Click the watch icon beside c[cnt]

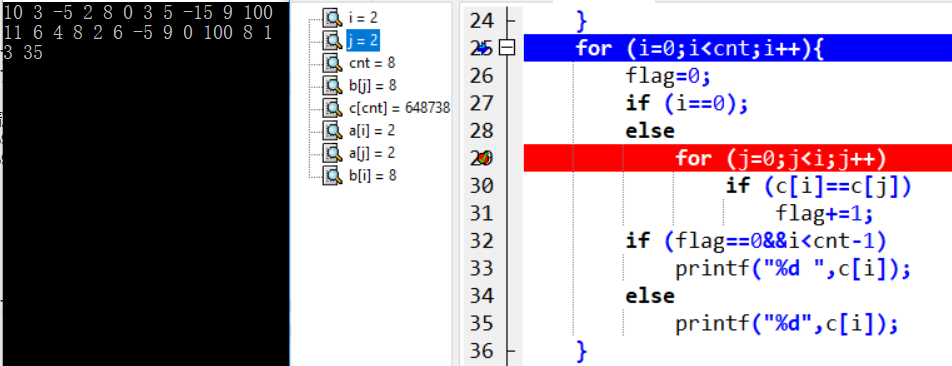(x=333, y=108)
